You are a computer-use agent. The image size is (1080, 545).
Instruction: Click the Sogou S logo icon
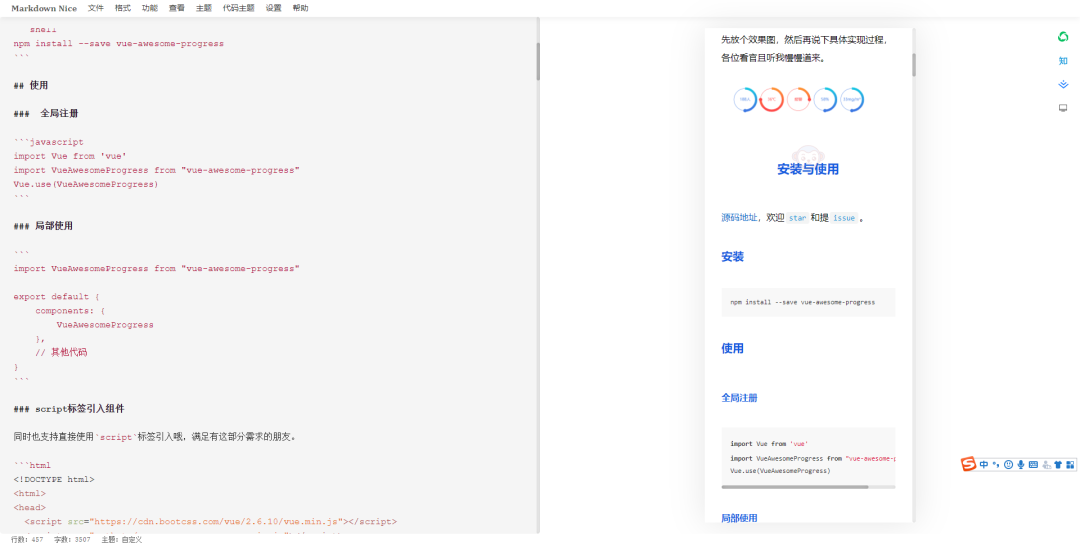pos(968,464)
